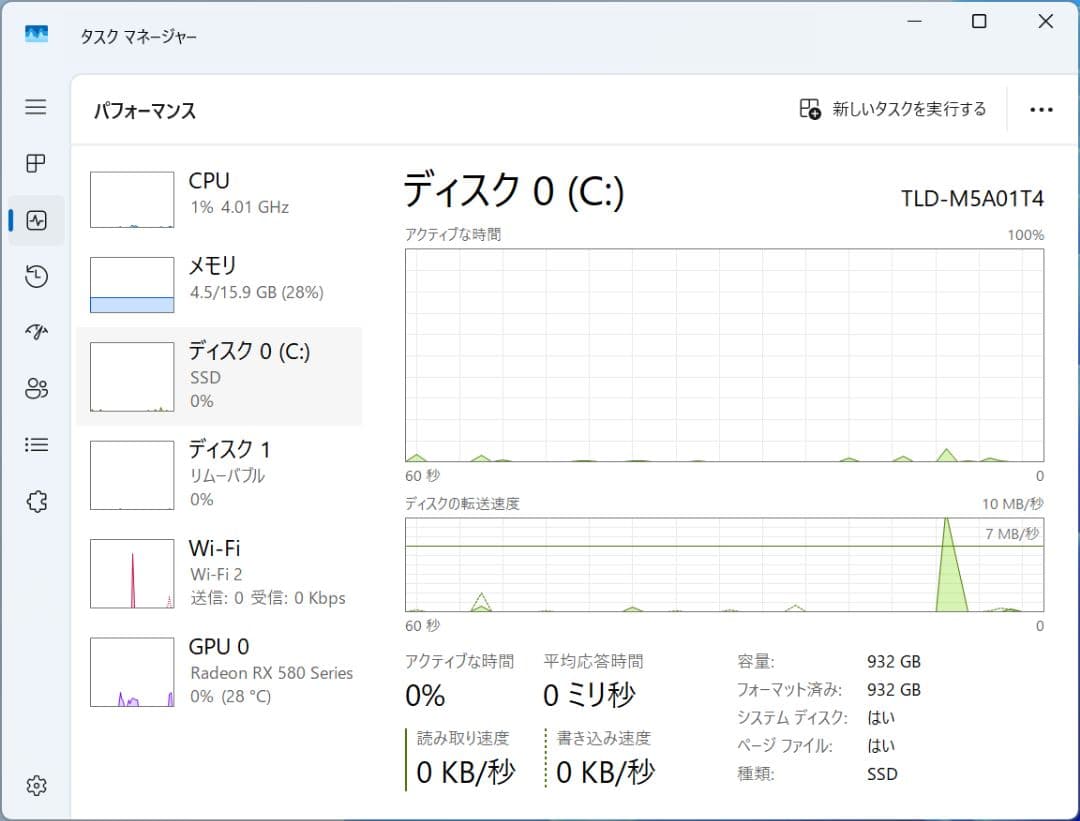Click the CPU mini graph thumbnail

click(x=131, y=198)
